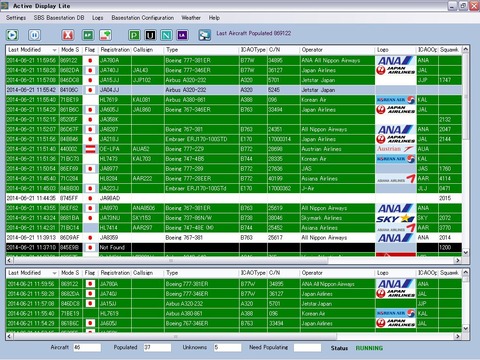
Task: Click Austrian Airlines operator cell
Action: [337, 149]
